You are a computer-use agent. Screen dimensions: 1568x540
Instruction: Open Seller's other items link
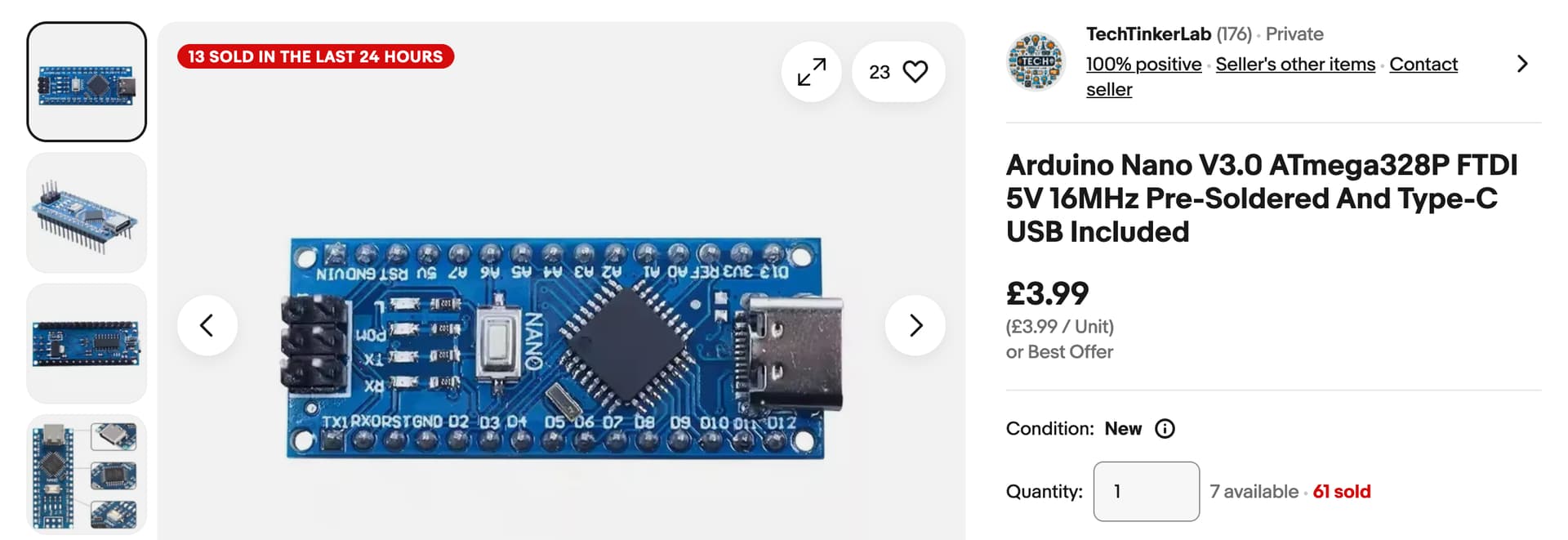pyautogui.click(x=1295, y=64)
